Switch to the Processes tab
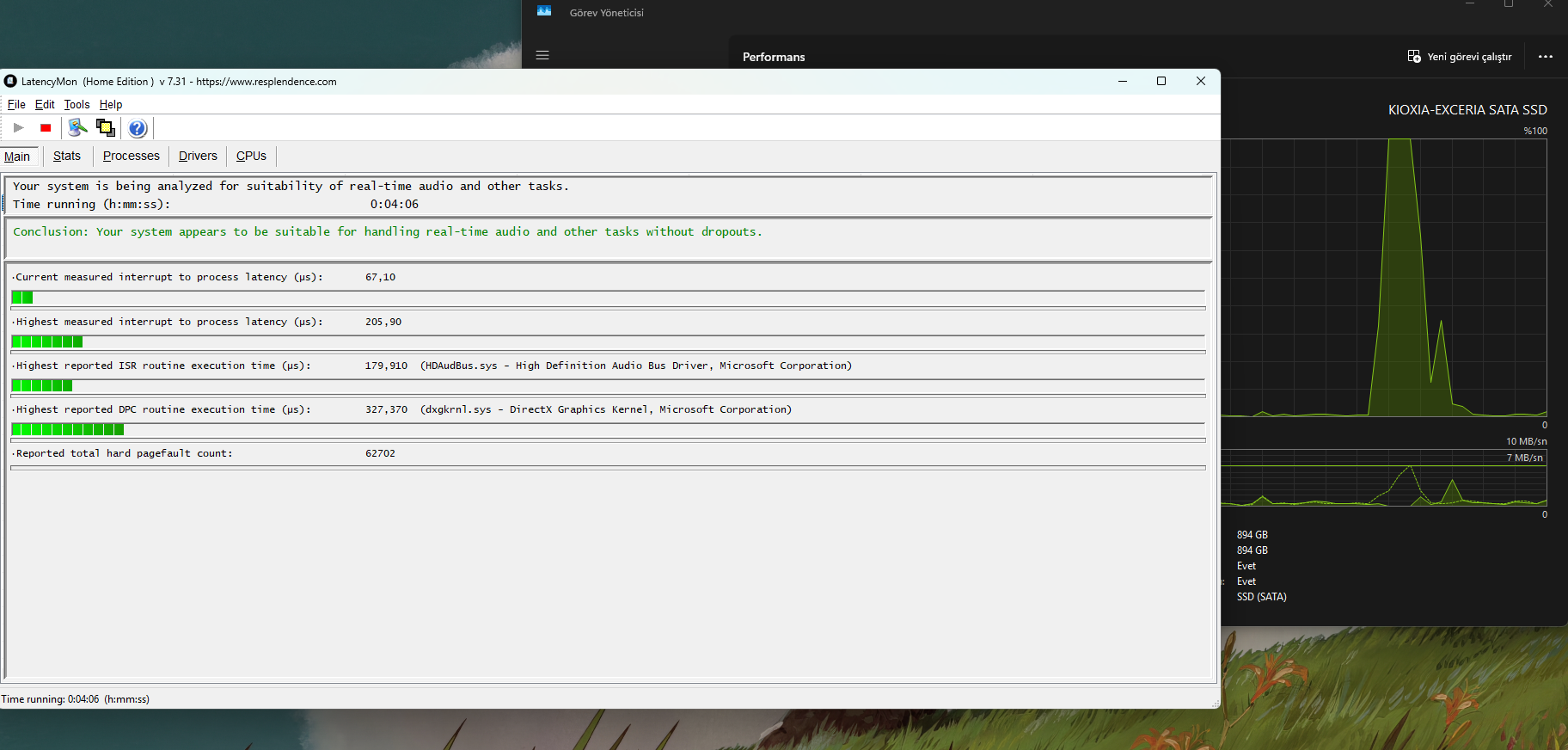 click(132, 156)
